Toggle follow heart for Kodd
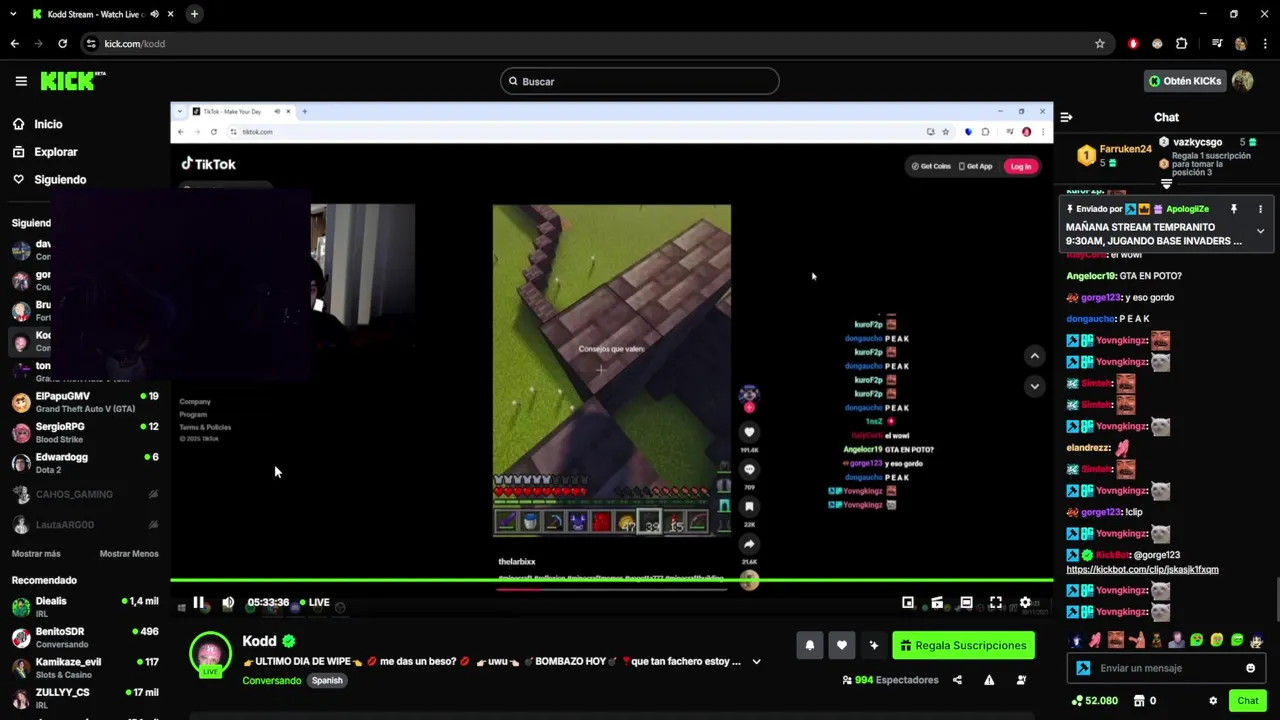The width and height of the screenshot is (1280, 720). 842,645
